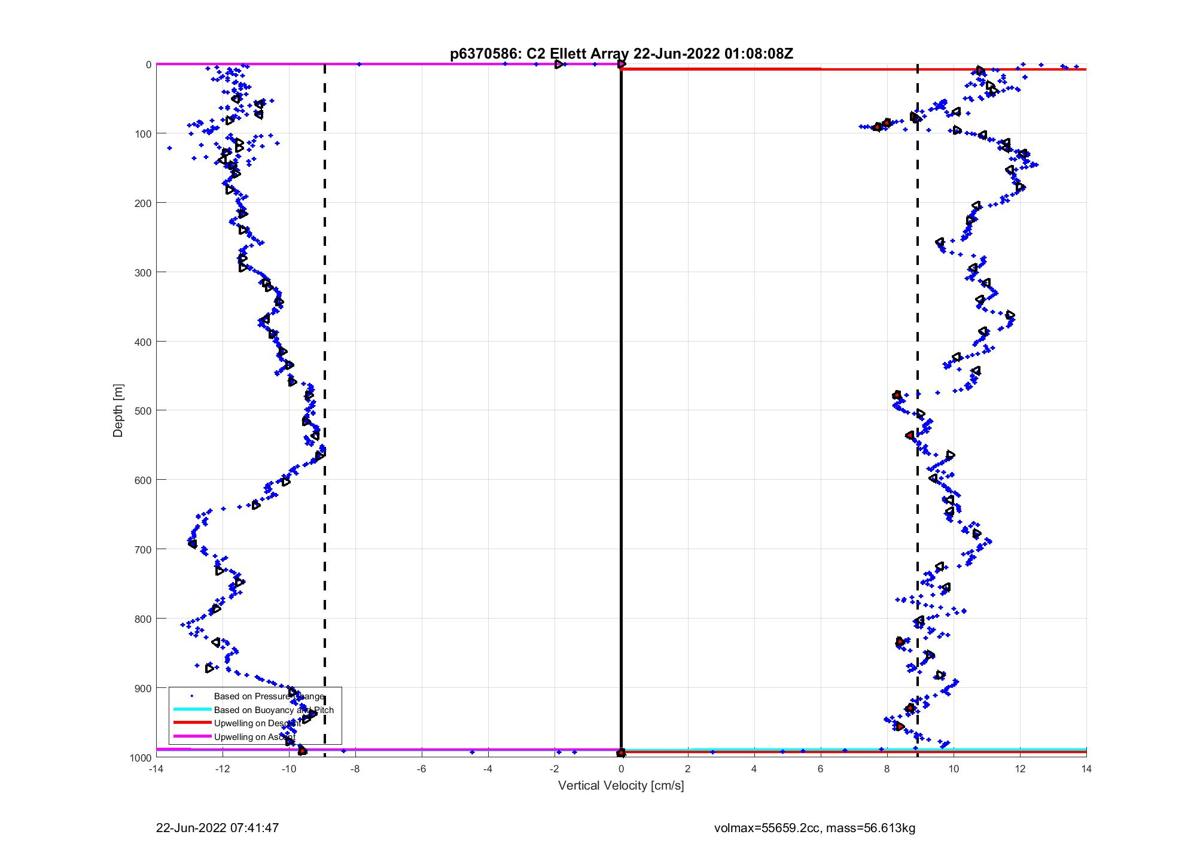Click the '2' velocity tick label
This screenshot has width=1200, height=851.
(687, 769)
